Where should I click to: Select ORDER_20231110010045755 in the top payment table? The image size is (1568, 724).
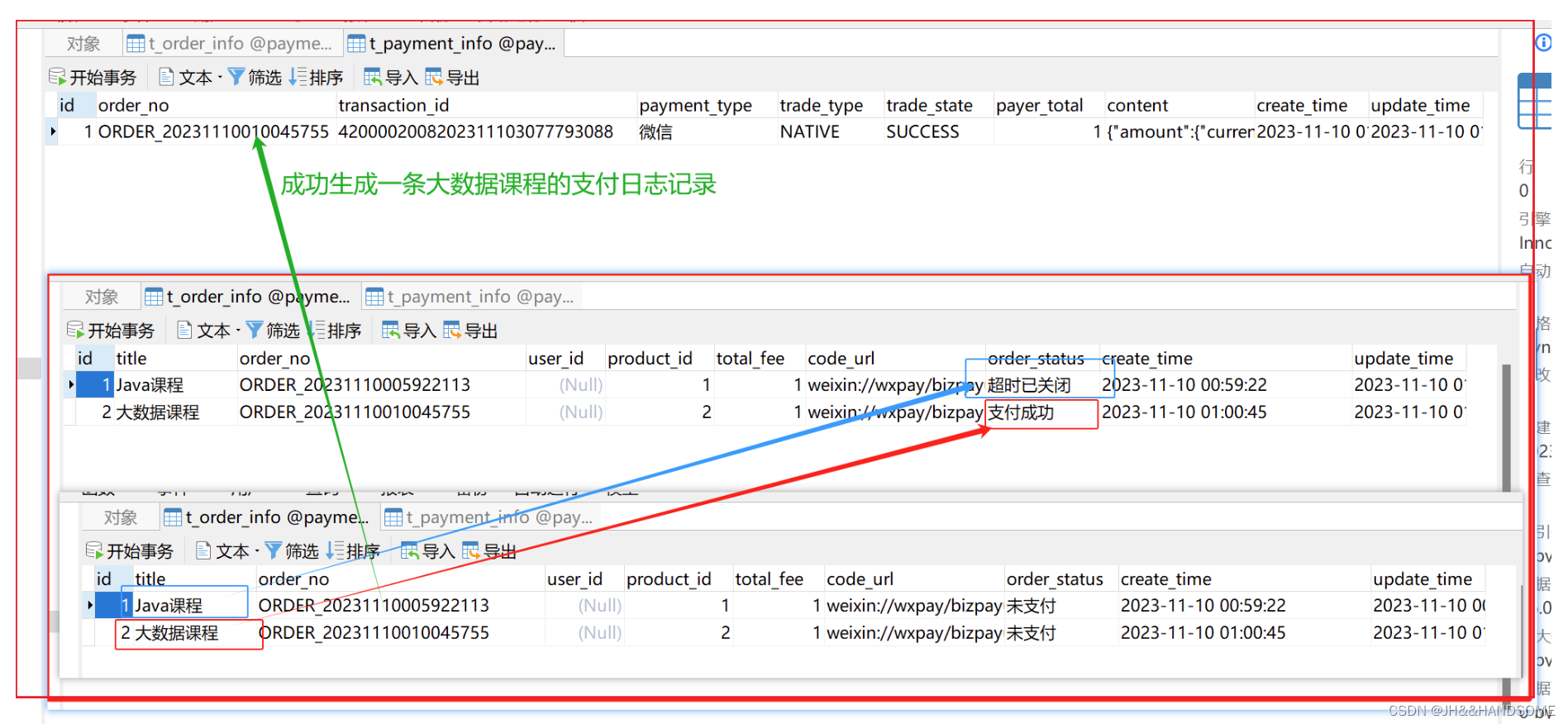[x=215, y=131]
